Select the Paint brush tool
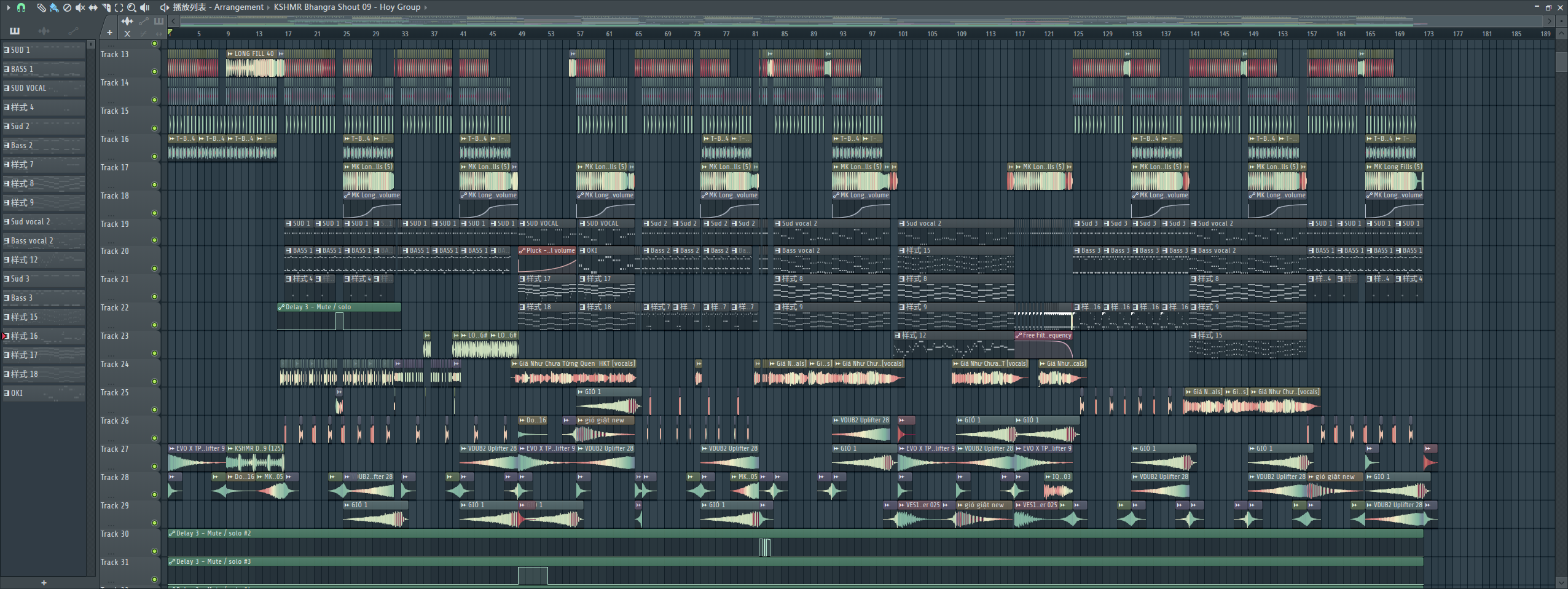 click(54, 7)
